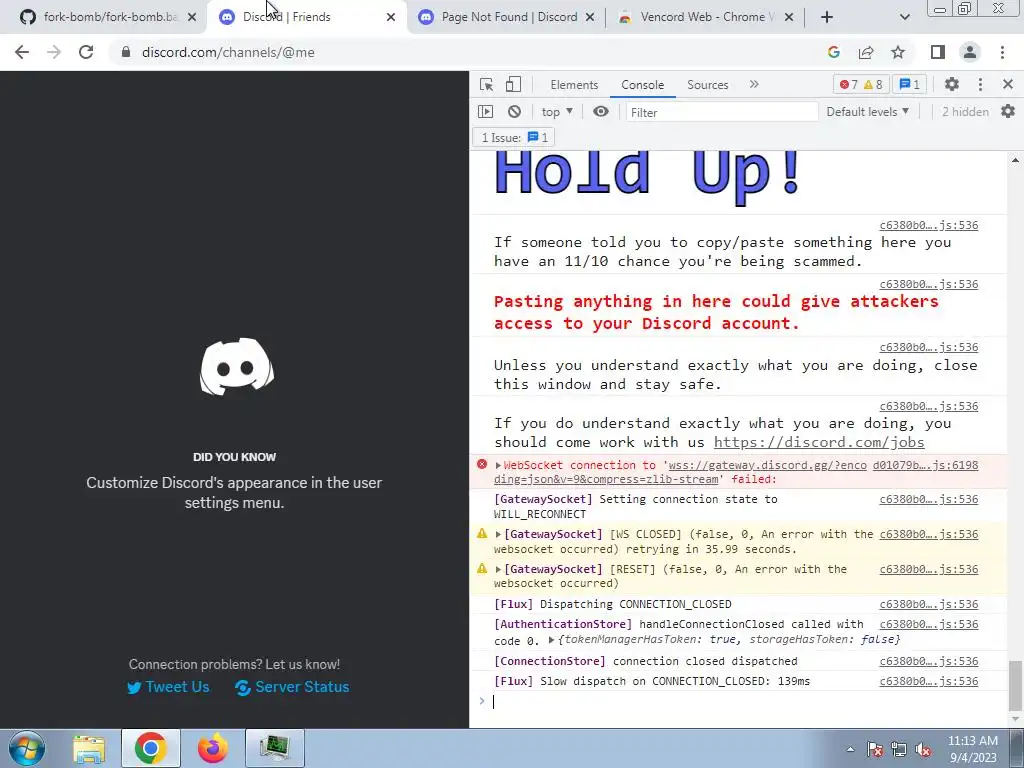Screen dimensions: 1024x768
Task: Toggle the device toolbar icon in DevTools
Action: pos(513,84)
